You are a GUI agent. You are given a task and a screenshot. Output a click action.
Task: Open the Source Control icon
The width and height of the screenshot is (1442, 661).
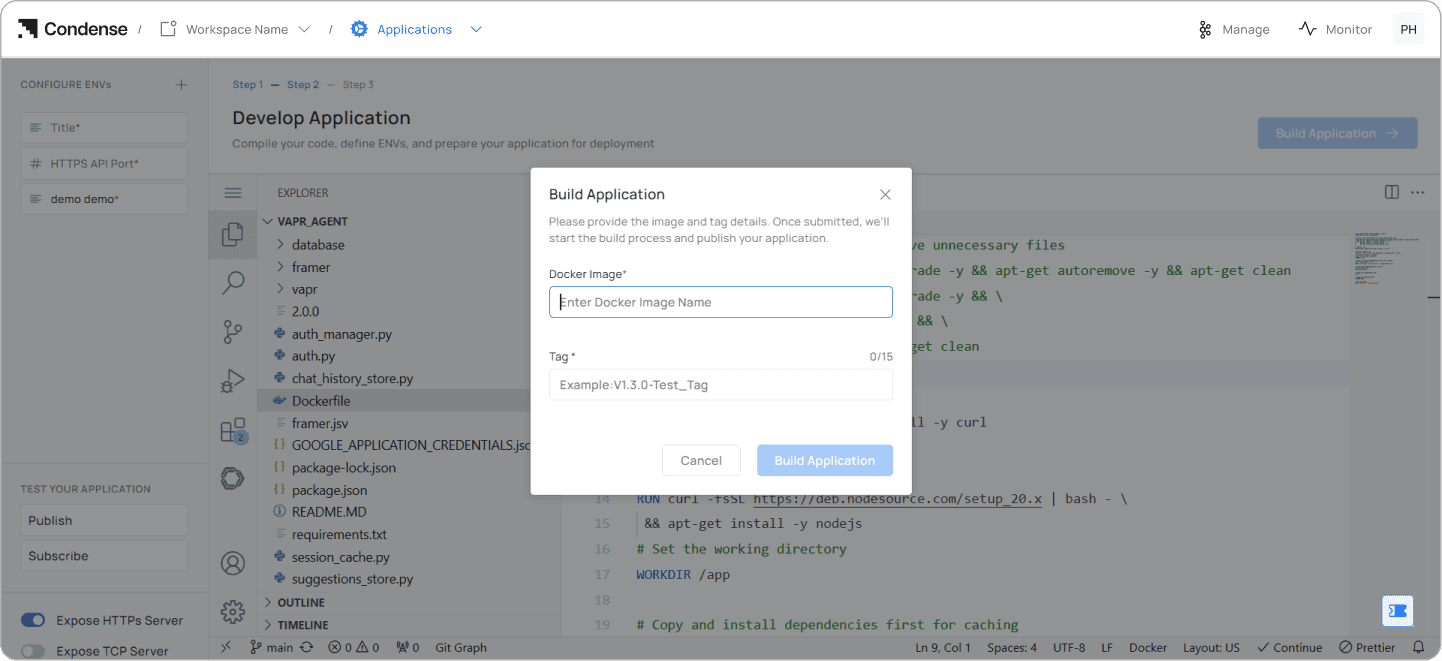[233, 331]
